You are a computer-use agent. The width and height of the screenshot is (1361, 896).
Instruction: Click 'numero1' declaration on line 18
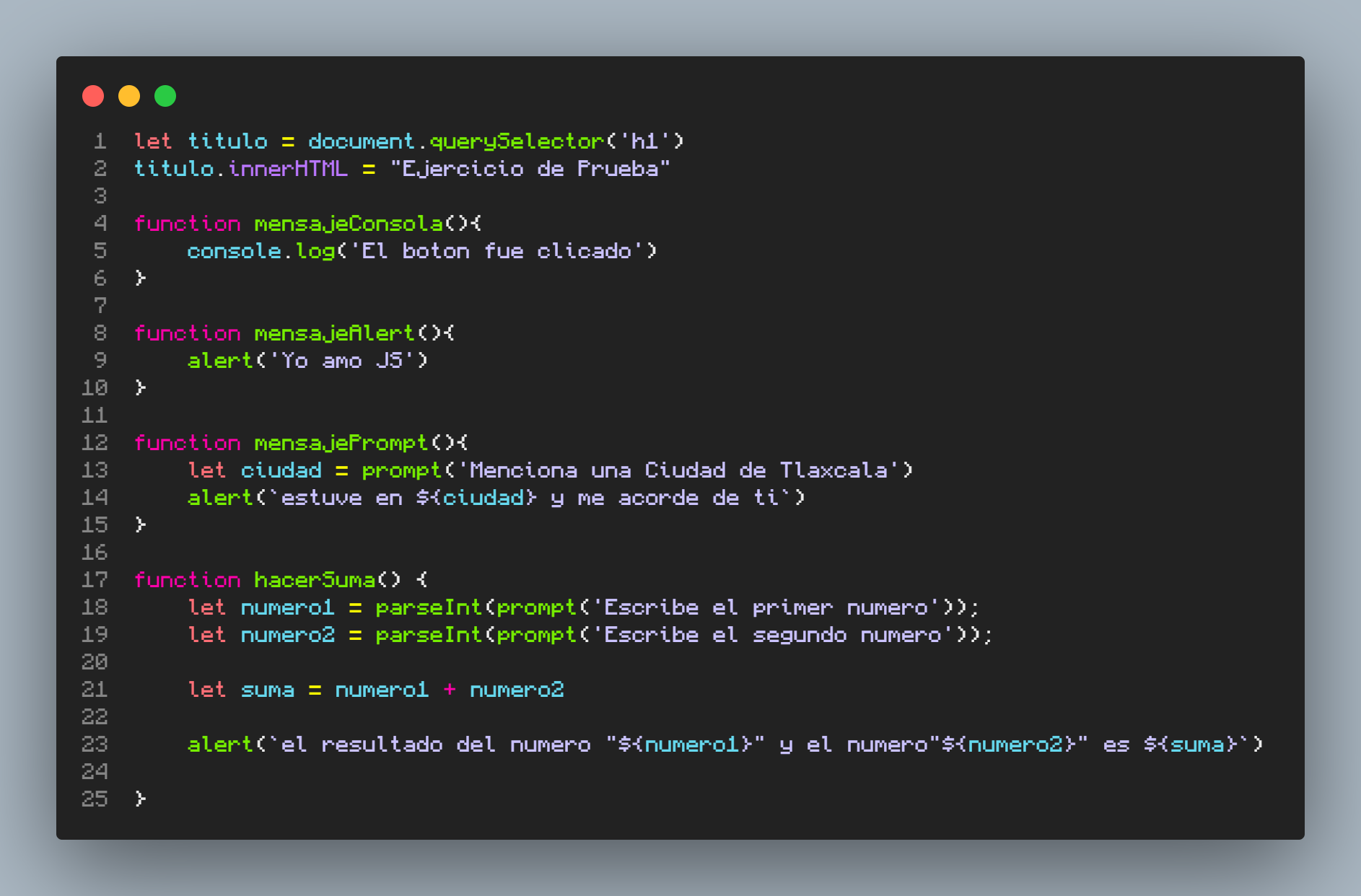pyautogui.click(x=288, y=607)
